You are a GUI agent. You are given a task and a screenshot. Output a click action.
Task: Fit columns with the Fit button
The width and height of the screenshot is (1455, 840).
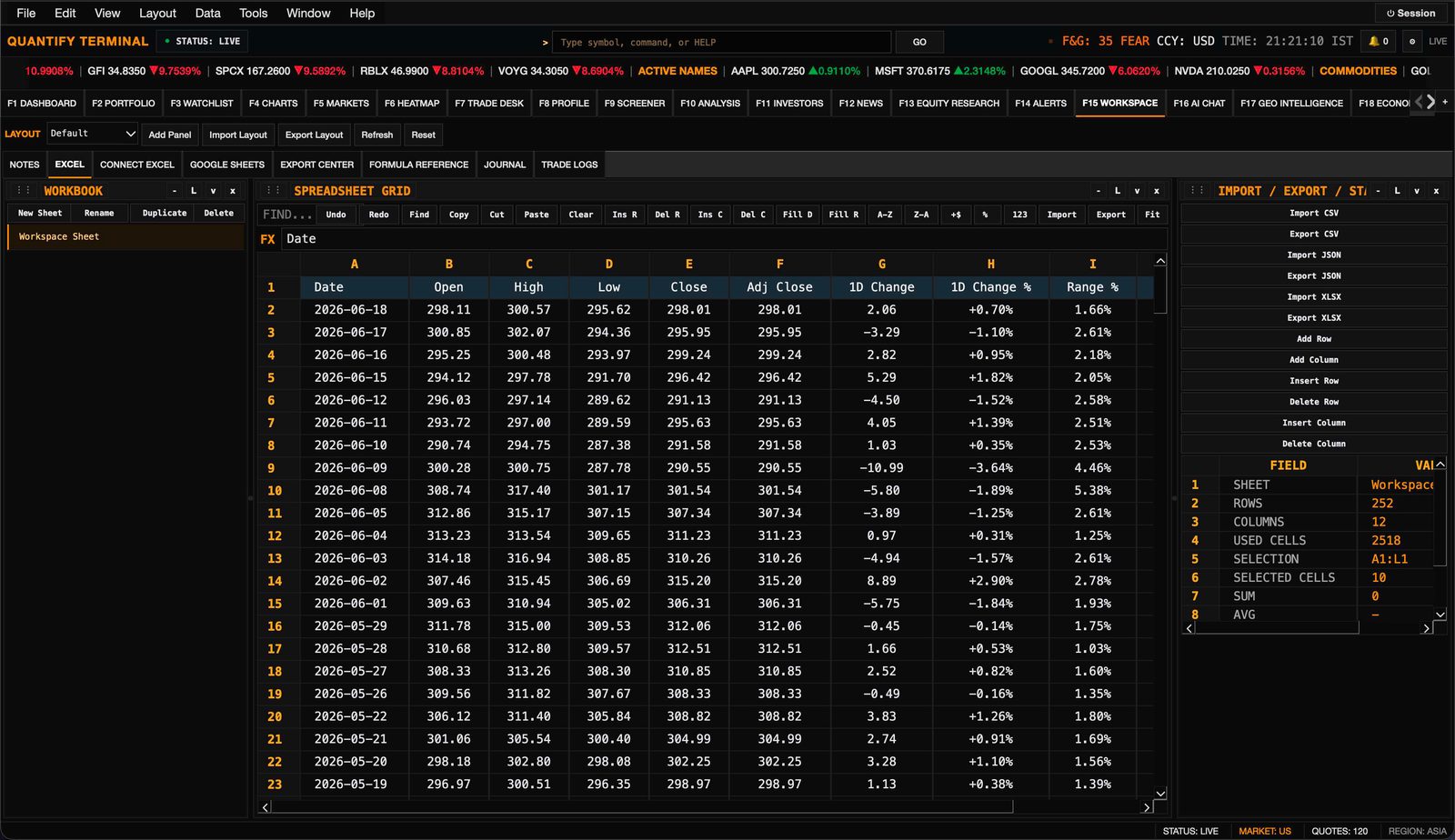pos(1152,215)
